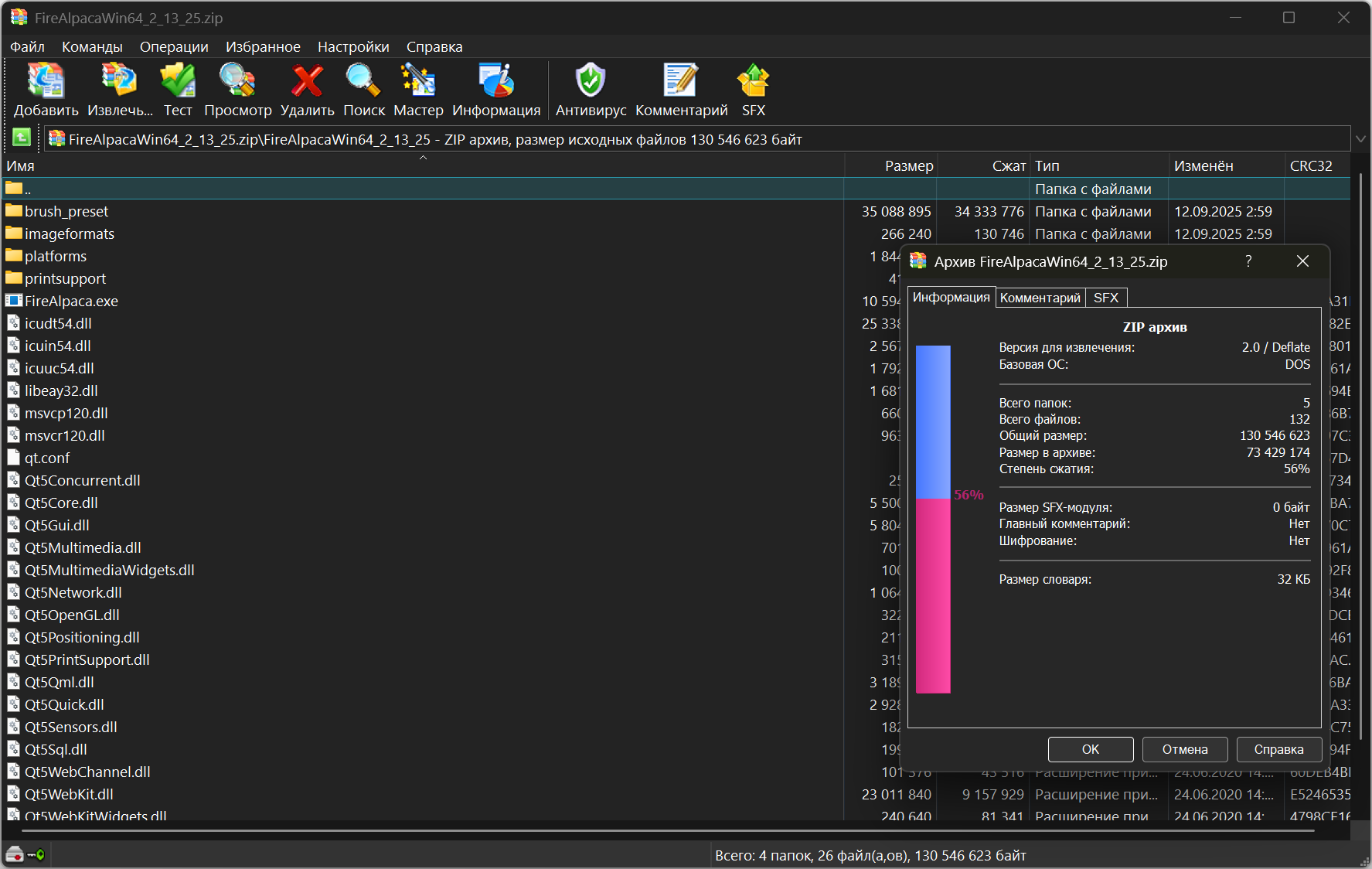Screen dimensions: 1372x869
Task: Select the platforms folder
Action: tap(46, 256)
